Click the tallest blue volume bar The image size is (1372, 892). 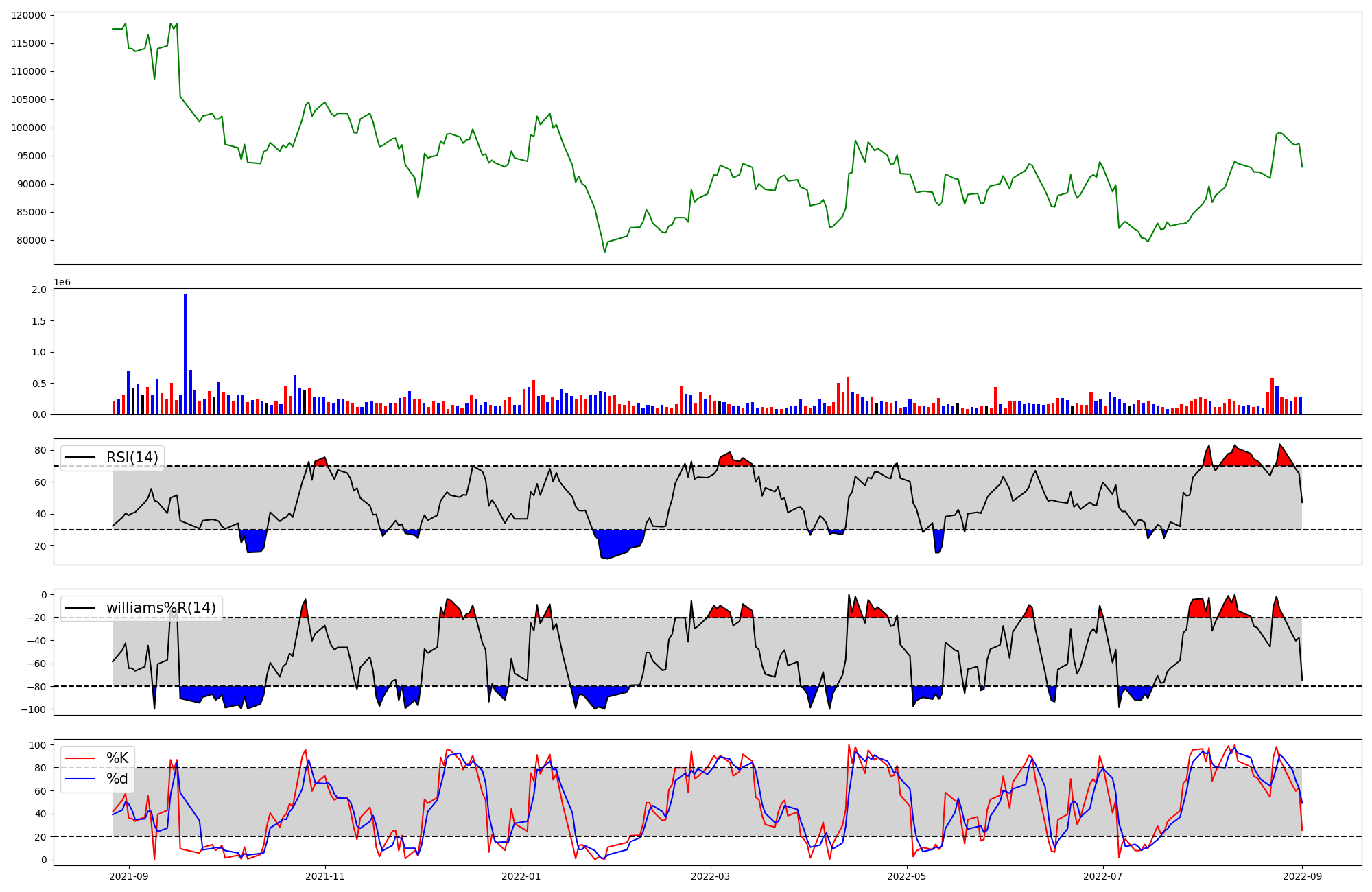(x=185, y=353)
